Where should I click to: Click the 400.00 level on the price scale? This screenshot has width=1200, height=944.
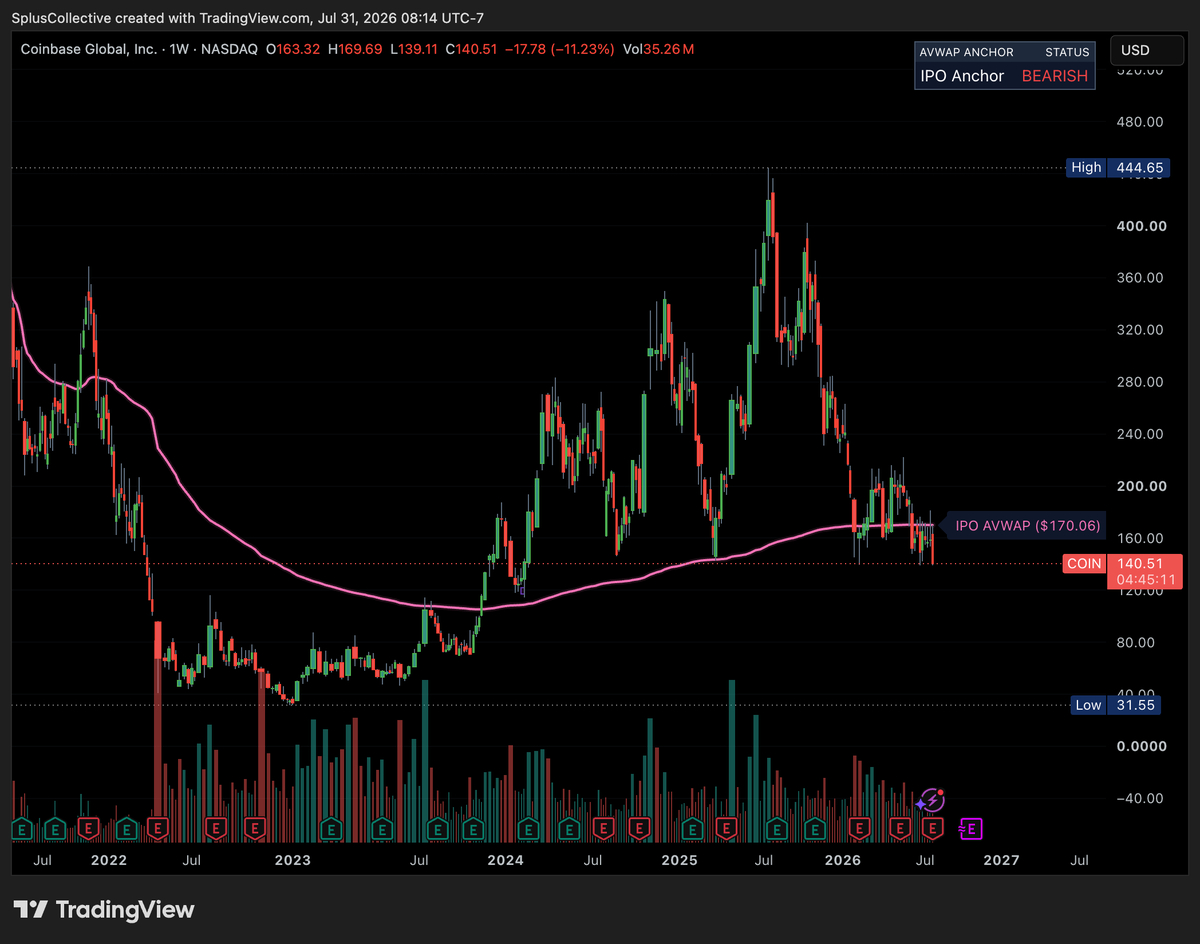pyautogui.click(x=1141, y=226)
